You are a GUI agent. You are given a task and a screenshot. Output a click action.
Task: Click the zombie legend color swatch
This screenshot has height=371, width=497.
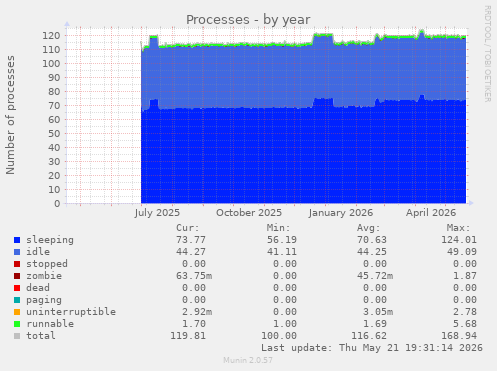coord(17,276)
